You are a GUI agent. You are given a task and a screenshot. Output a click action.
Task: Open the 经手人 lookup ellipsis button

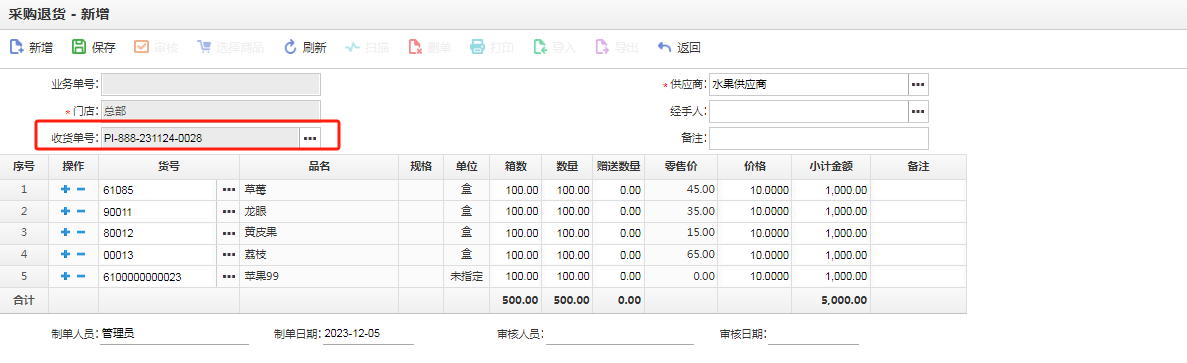pos(918,112)
